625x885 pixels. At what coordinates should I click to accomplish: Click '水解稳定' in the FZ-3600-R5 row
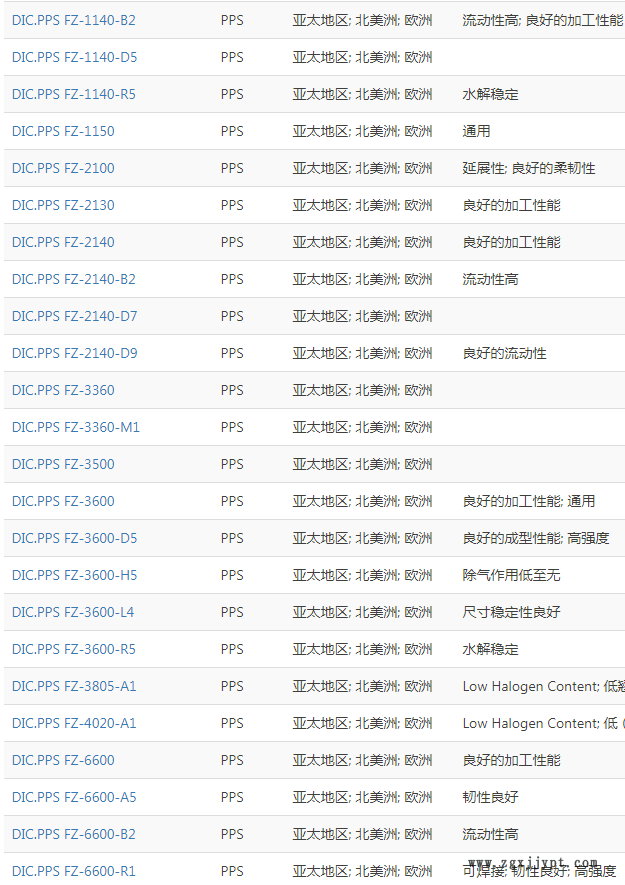[490, 649]
